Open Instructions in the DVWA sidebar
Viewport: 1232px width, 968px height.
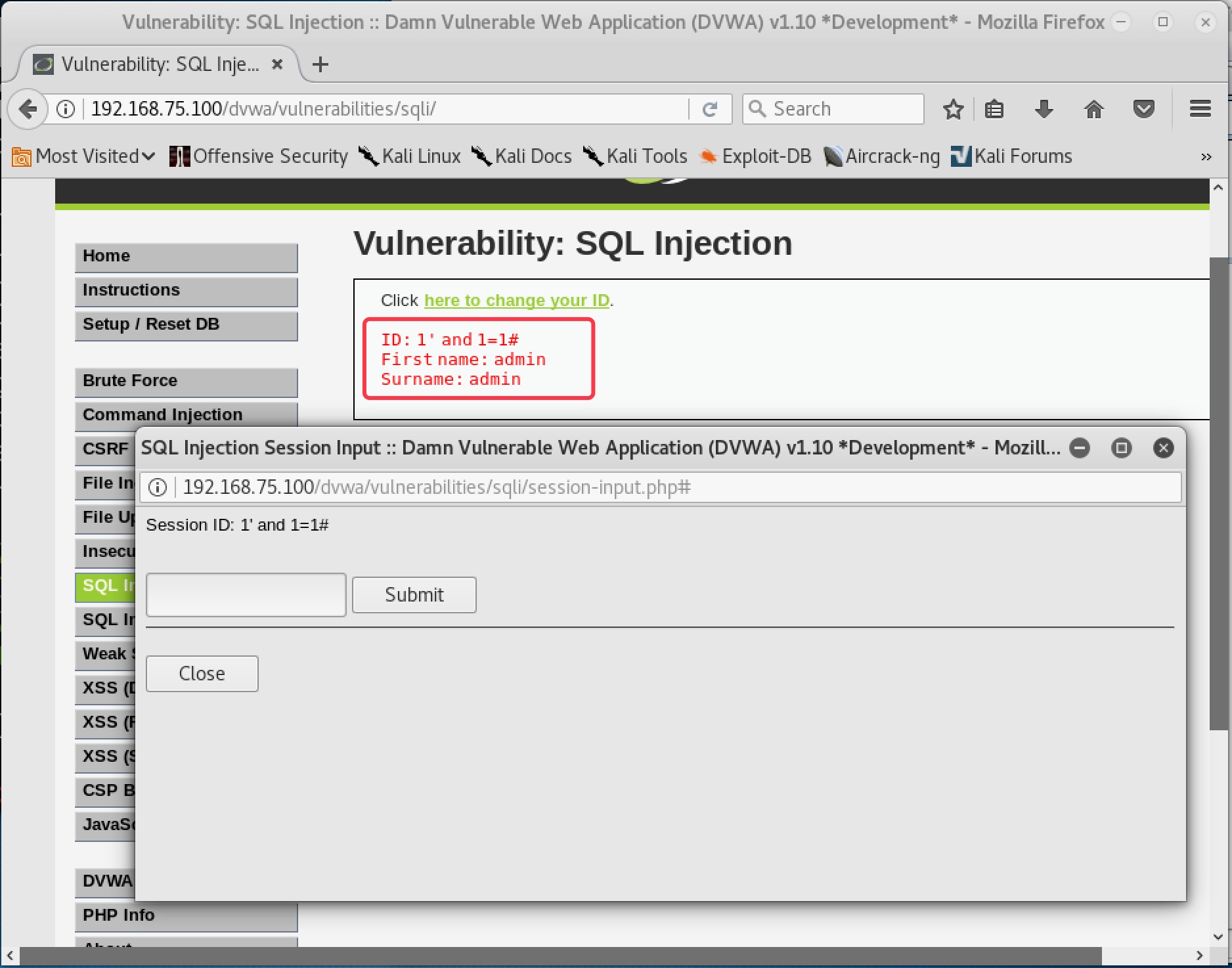187,291
